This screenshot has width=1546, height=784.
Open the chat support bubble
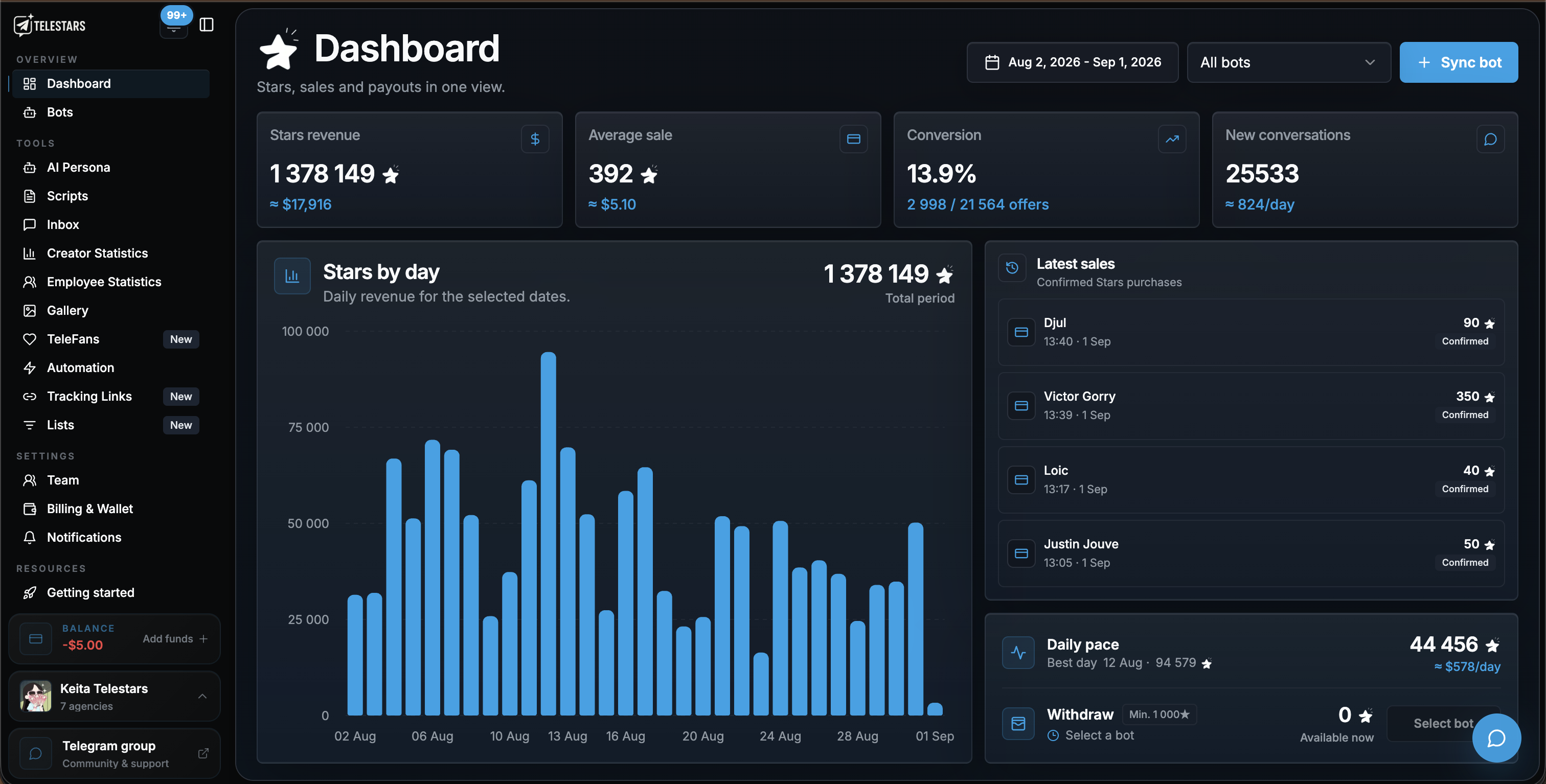click(1496, 738)
